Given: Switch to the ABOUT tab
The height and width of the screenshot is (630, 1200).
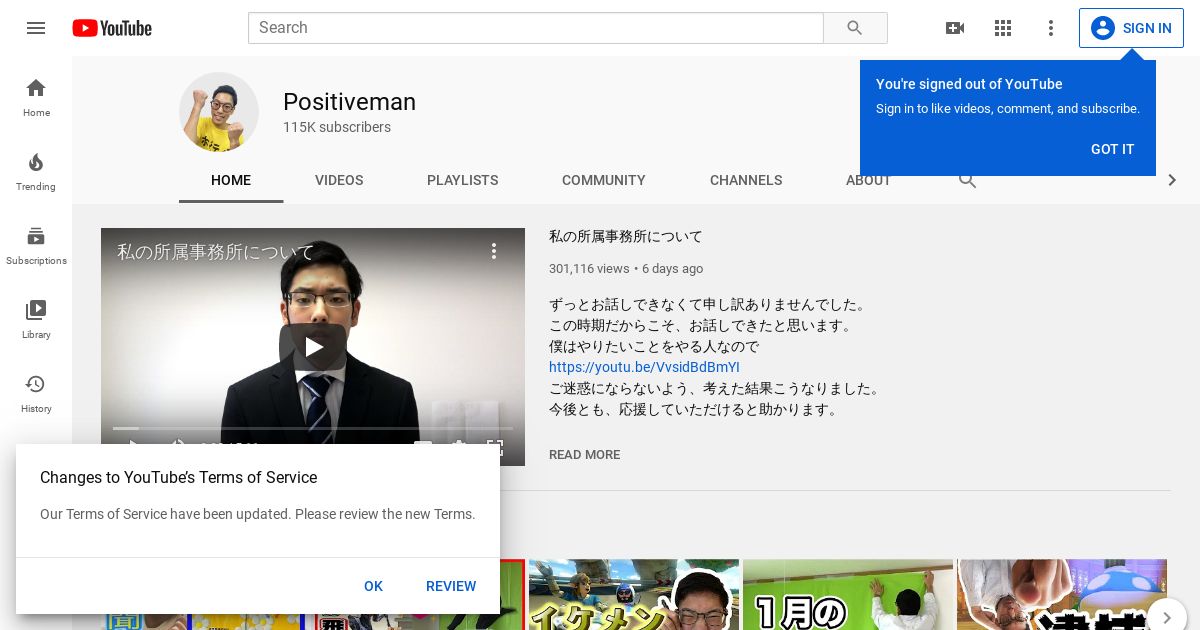Looking at the screenshot, I should point(868,181).
